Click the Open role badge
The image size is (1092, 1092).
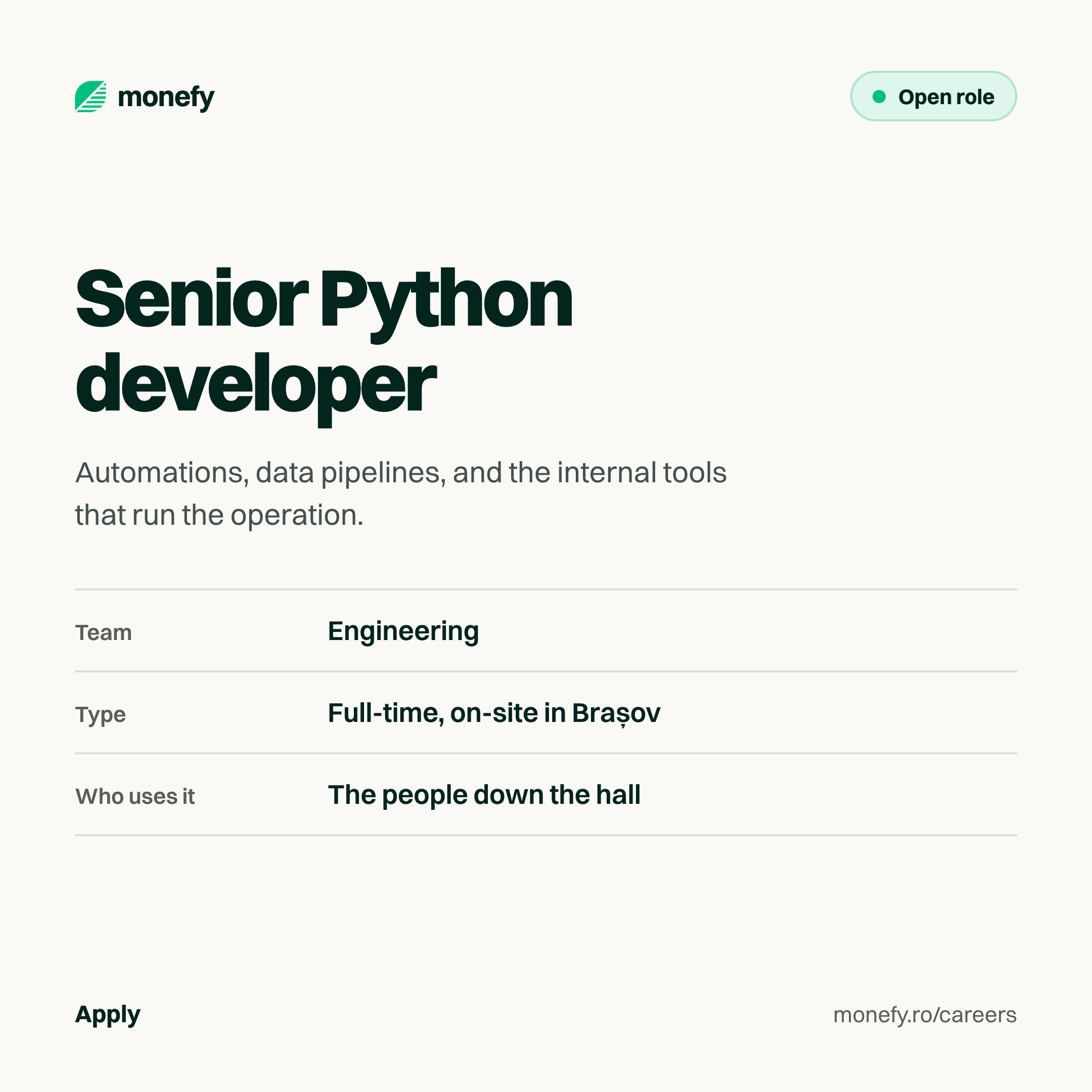point(933,96)
